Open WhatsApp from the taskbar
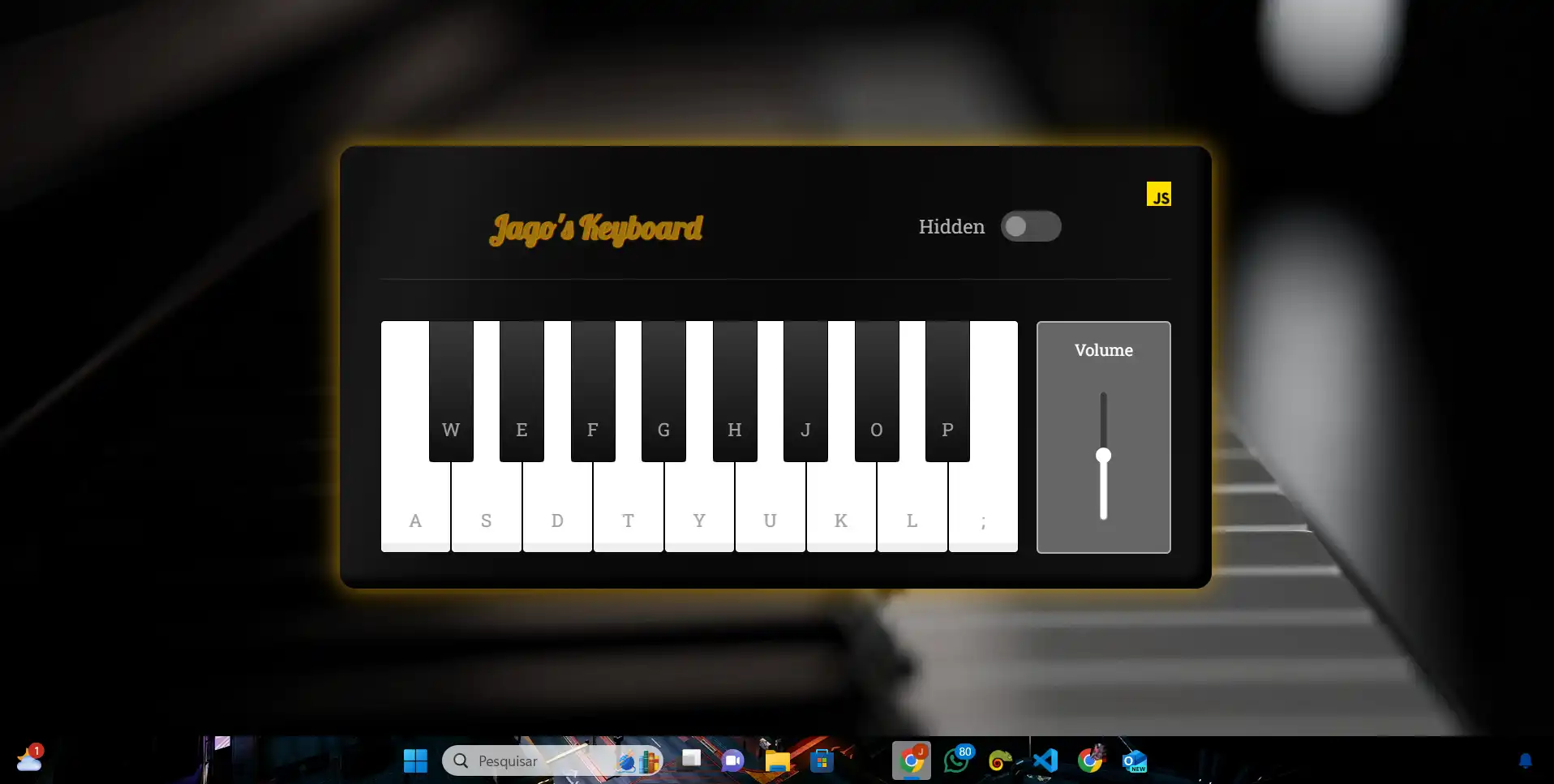 coord(957,760)
